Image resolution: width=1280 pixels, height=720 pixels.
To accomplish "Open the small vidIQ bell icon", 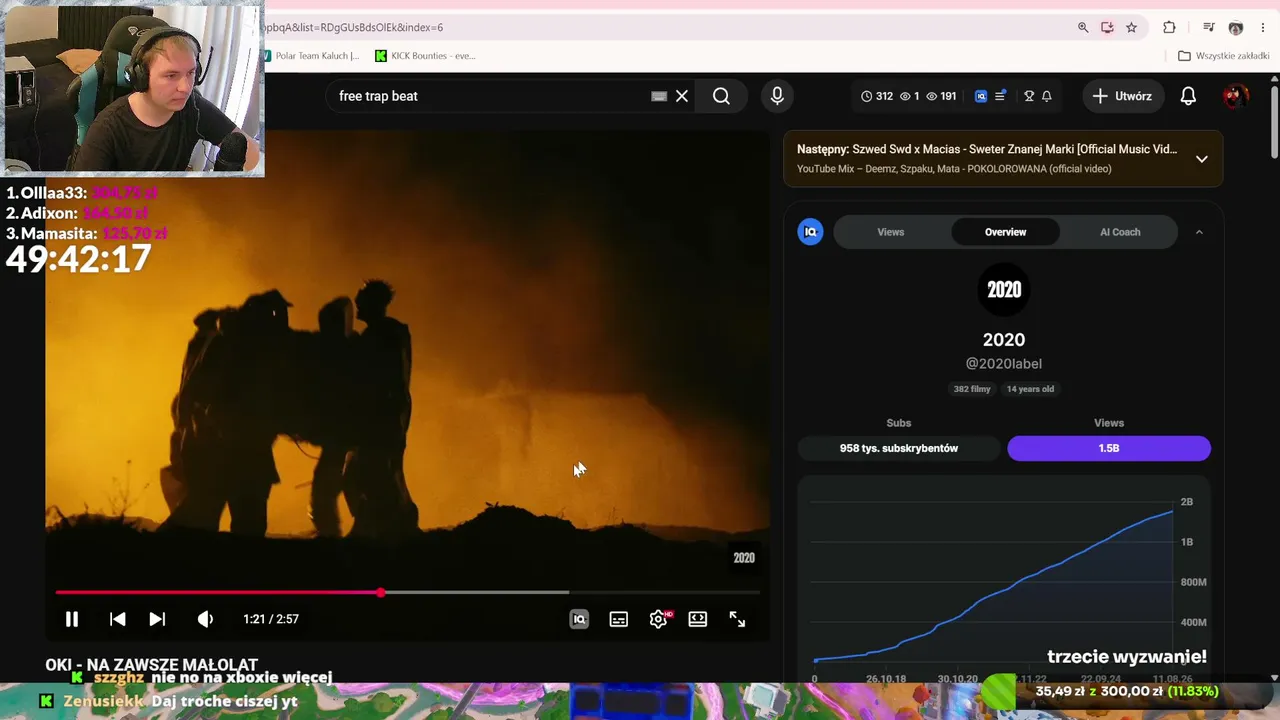I will 1047,96.
